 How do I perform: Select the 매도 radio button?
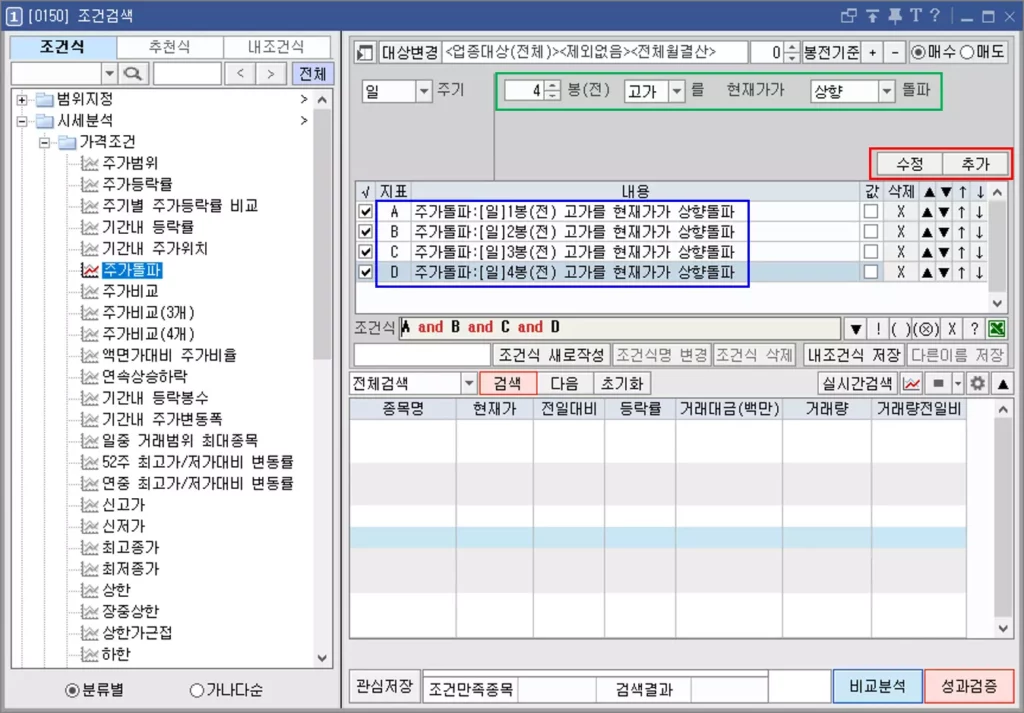[x=967, y=52]
